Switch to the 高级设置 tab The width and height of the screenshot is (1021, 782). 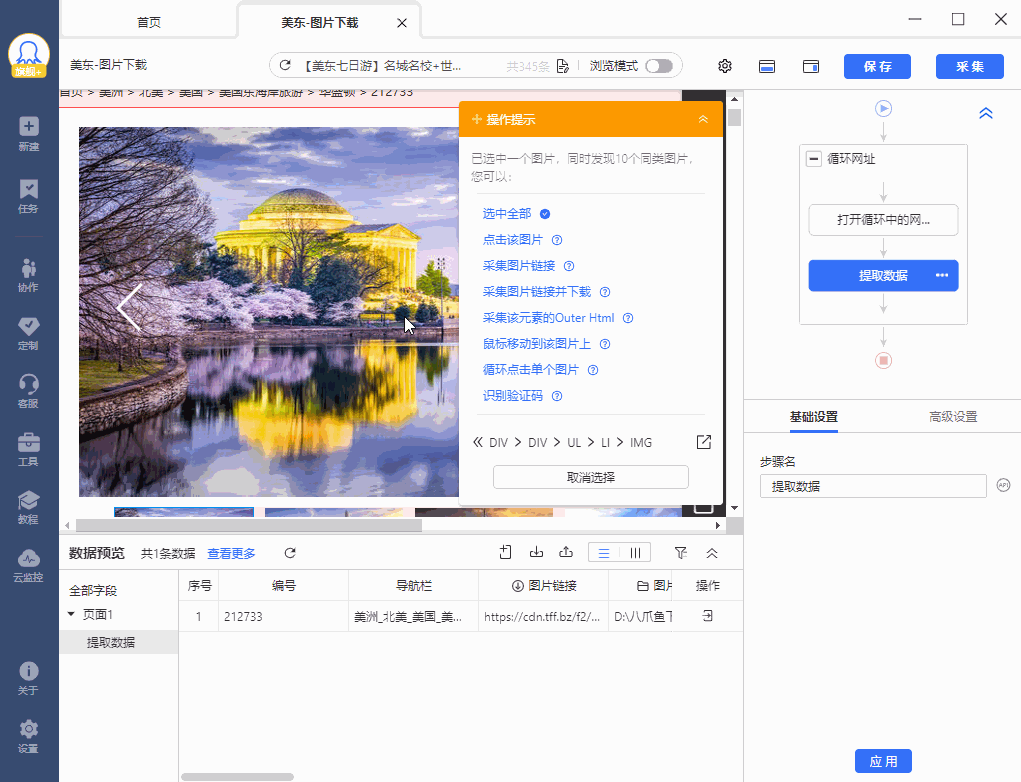[x=952, y=417]
